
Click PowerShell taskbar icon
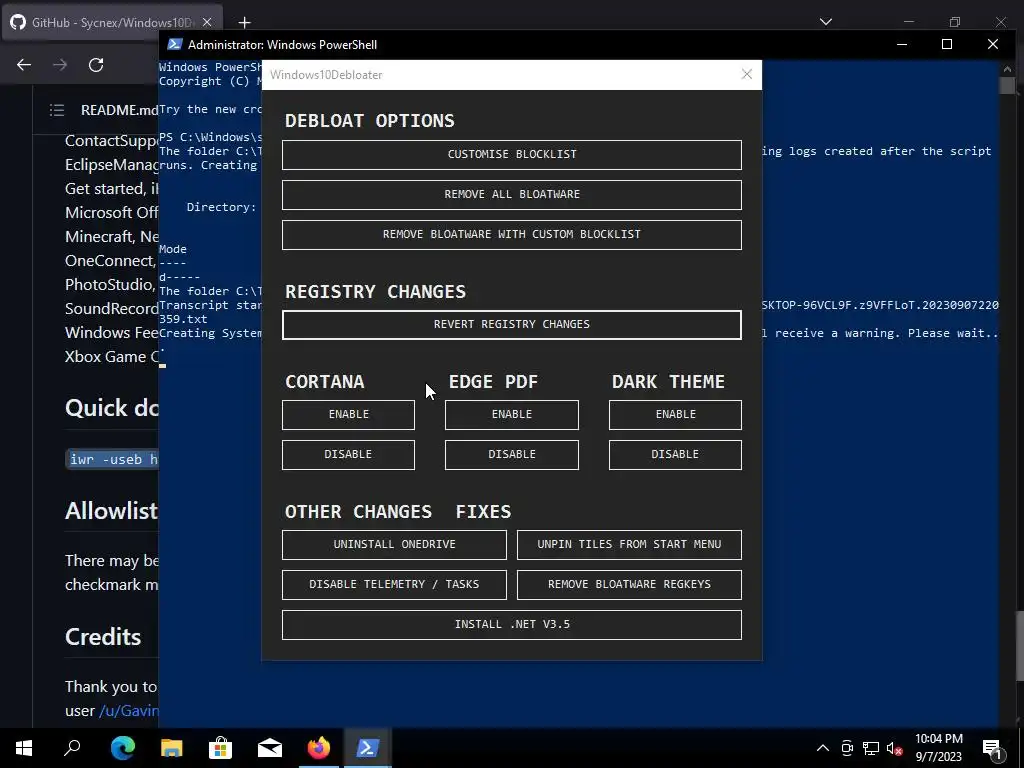point(368,748)
